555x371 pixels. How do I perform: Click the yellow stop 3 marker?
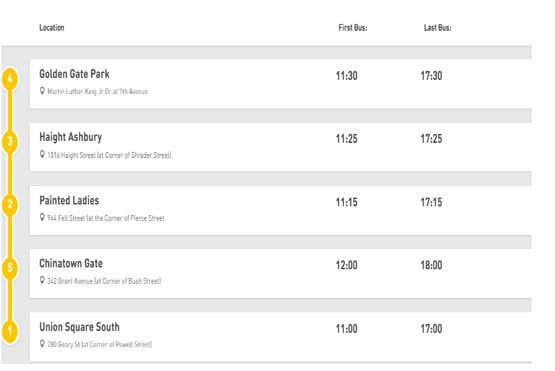click(10, 142)
